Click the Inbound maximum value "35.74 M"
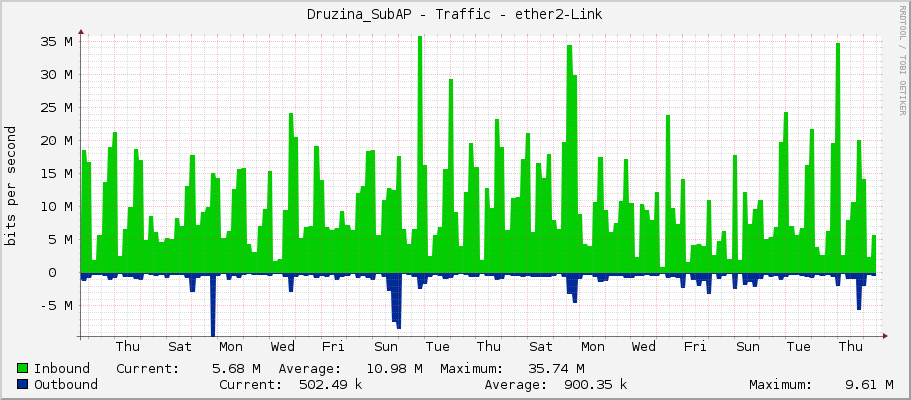 tap(556, 369)
